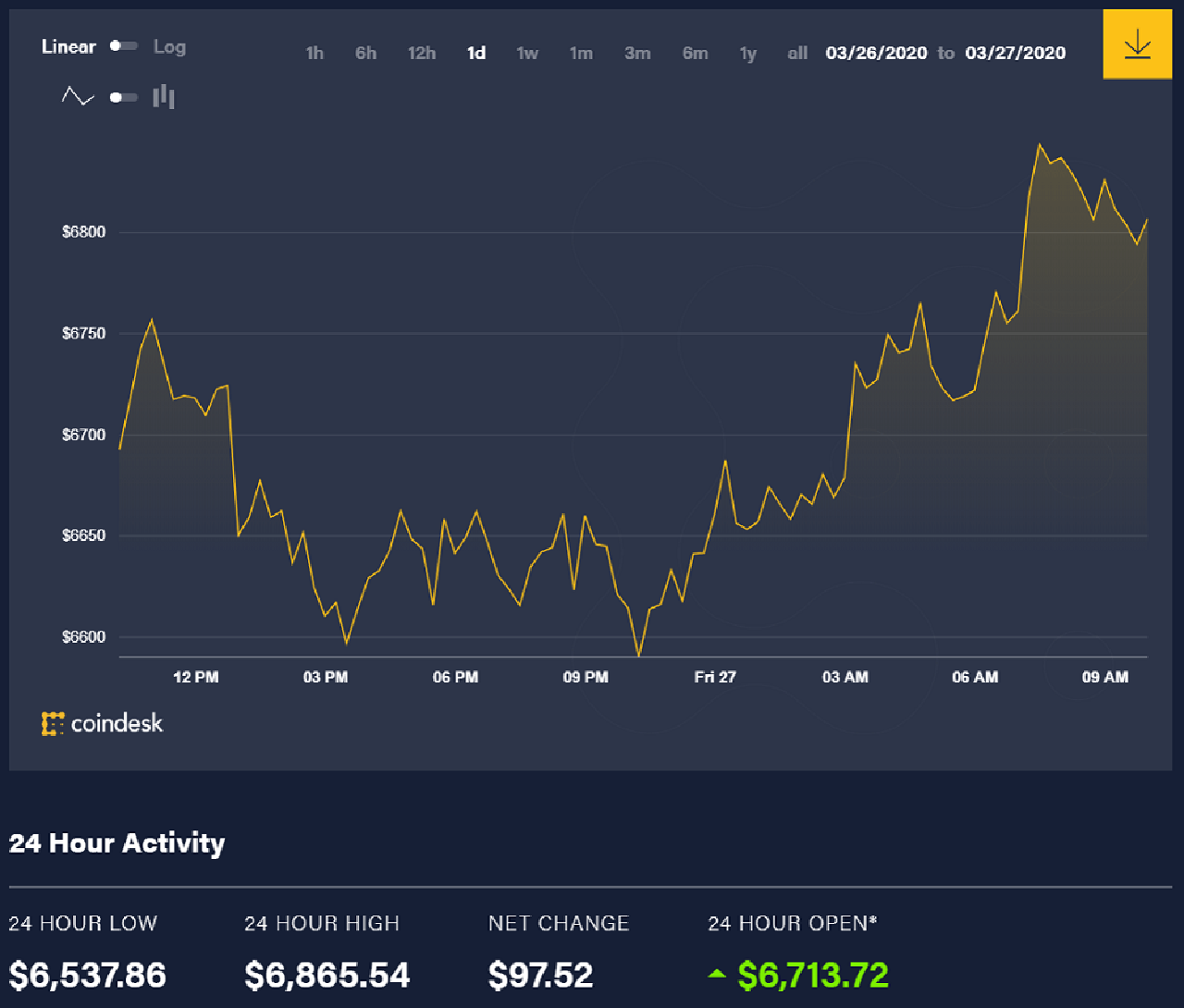Viewport: 1184px width, 1008px height.
Task: Click the 24 HOUR LOW label
Action: (83, 923)
